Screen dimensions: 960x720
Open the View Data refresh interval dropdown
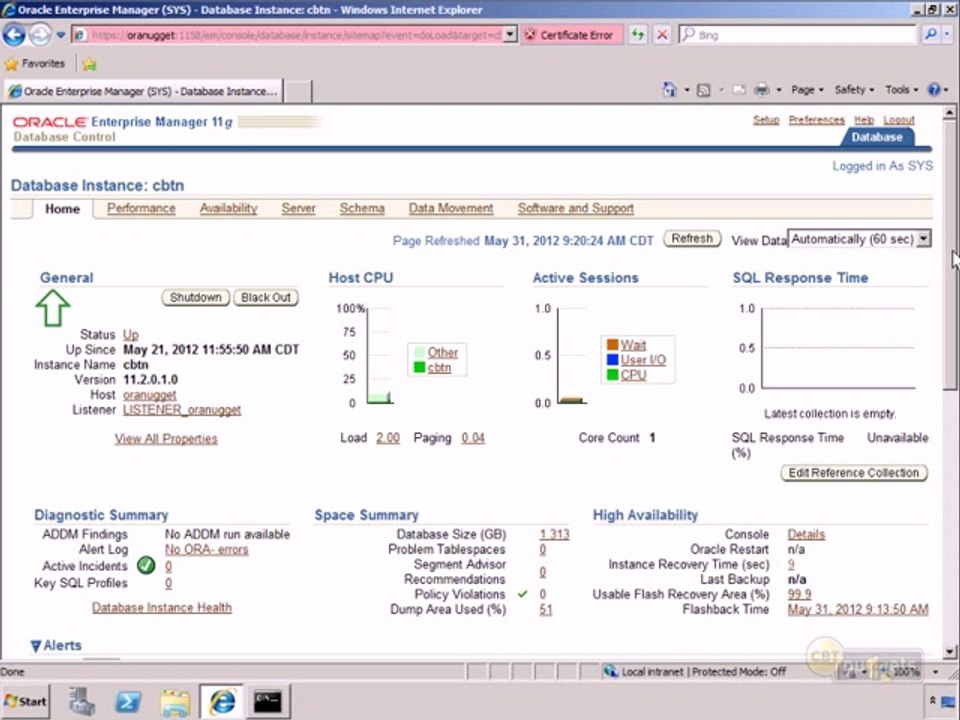pyautogui.click(x=860, y=239)
